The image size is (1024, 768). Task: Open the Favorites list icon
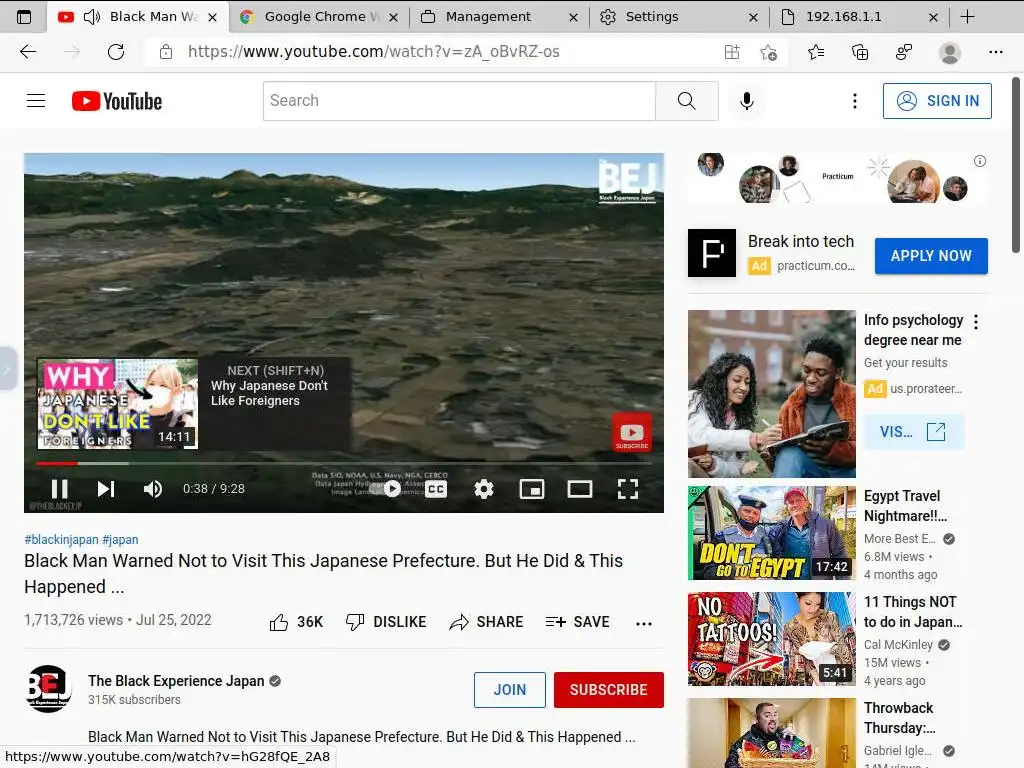(816, 52)
